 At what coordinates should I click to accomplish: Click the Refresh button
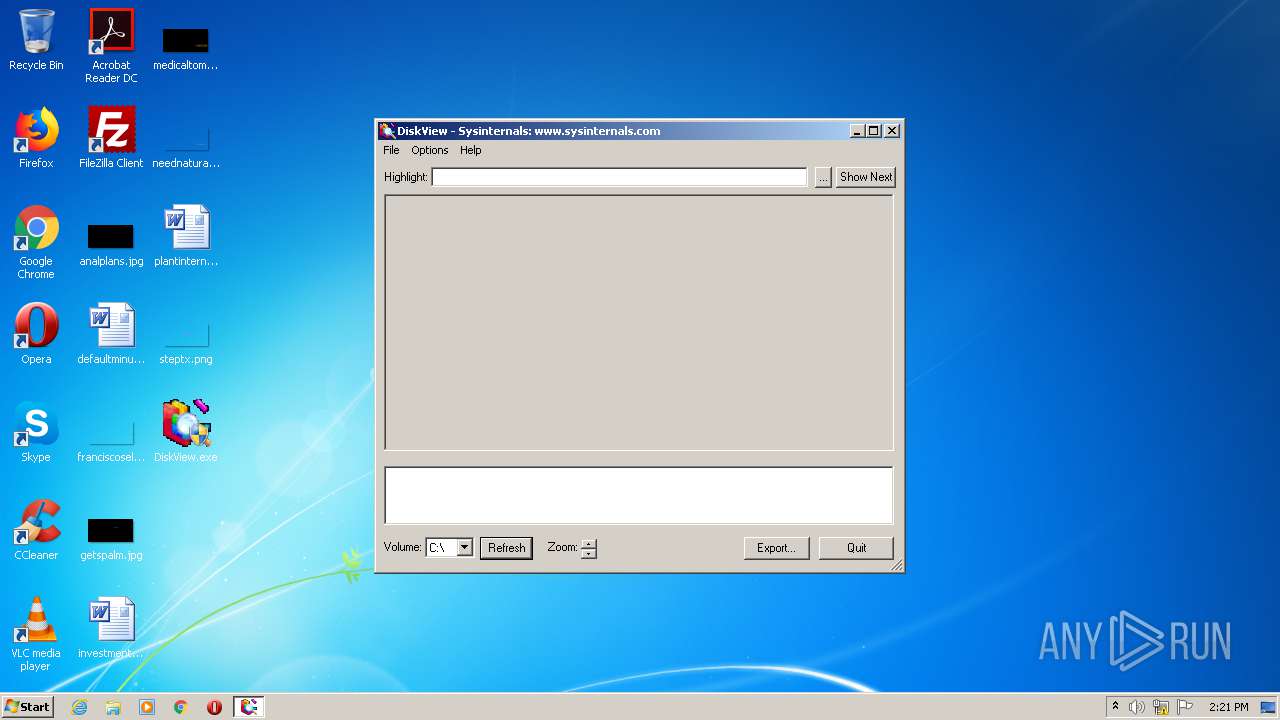click(x=506, y=548)
